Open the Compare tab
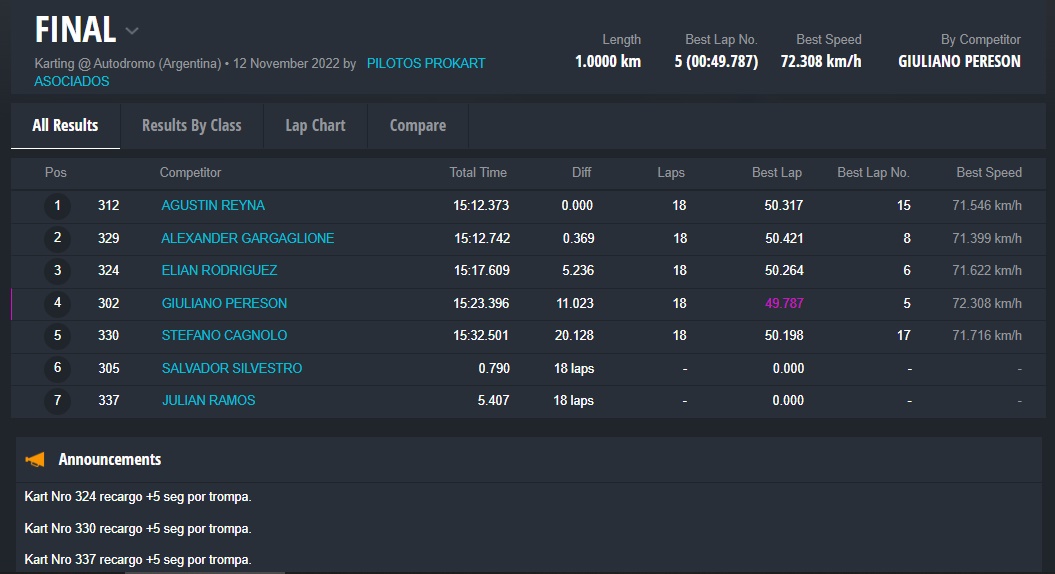This screenshot has height=574, width=1055. (417, 126)
